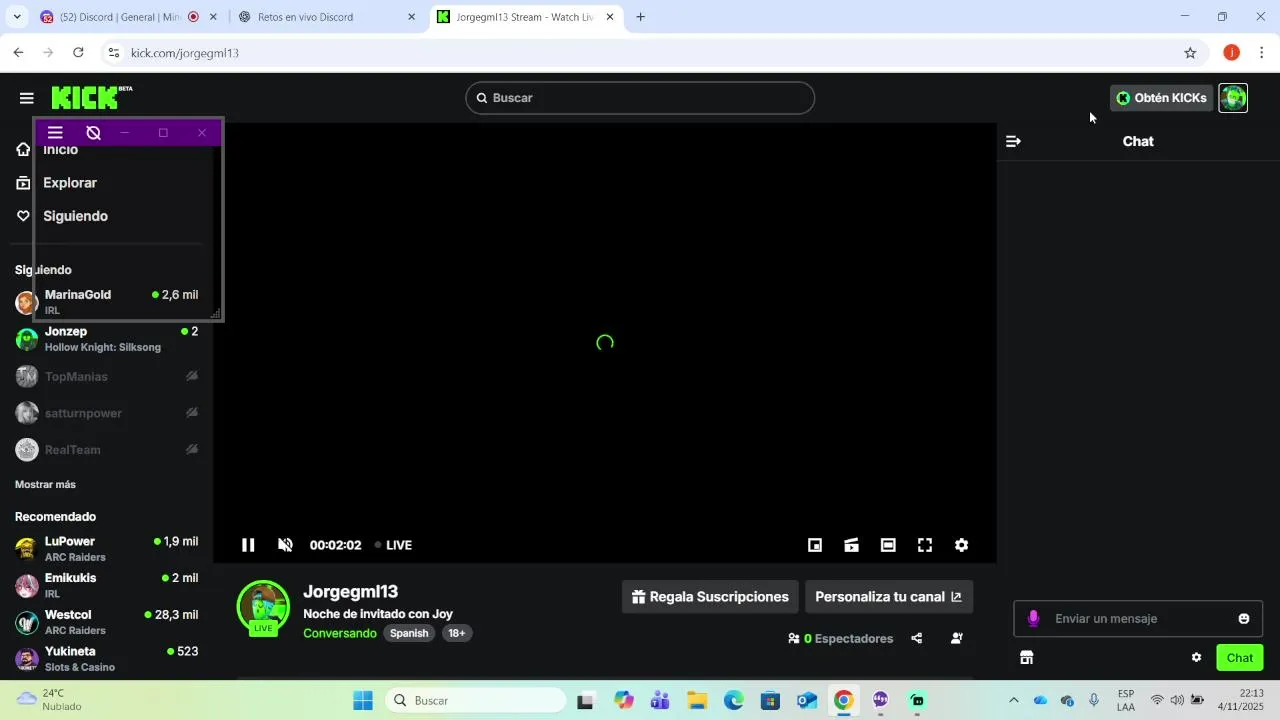Enter fullscreen video mode
The image size is (1280, 720).
(x=925, y=545)
